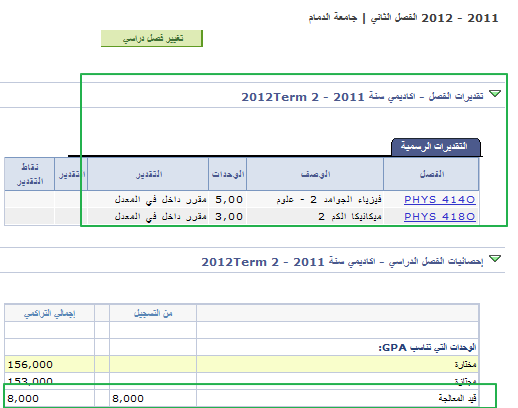Click the Quantum Mechanics 2 description
This screenshot has width=518, height=408.
click(x=350, y=217)
